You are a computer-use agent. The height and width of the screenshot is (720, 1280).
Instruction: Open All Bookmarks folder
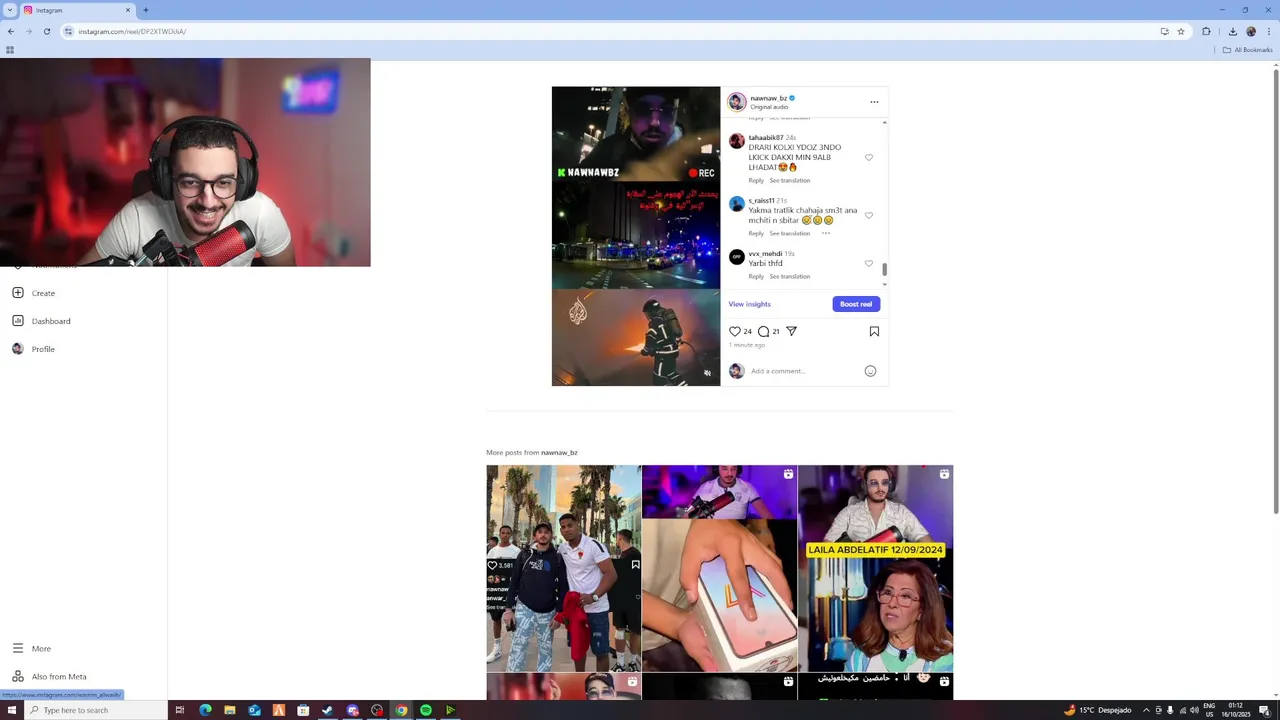tap(1247, 50)
